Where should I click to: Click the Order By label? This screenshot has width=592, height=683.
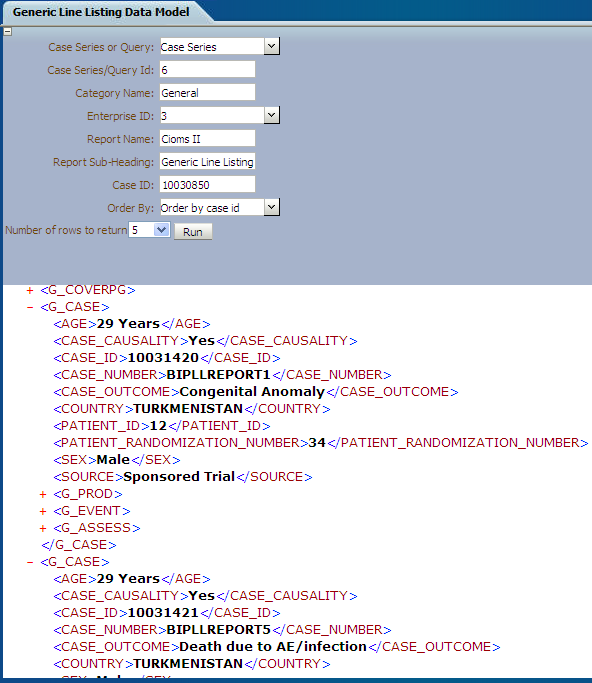coord(131,208)
